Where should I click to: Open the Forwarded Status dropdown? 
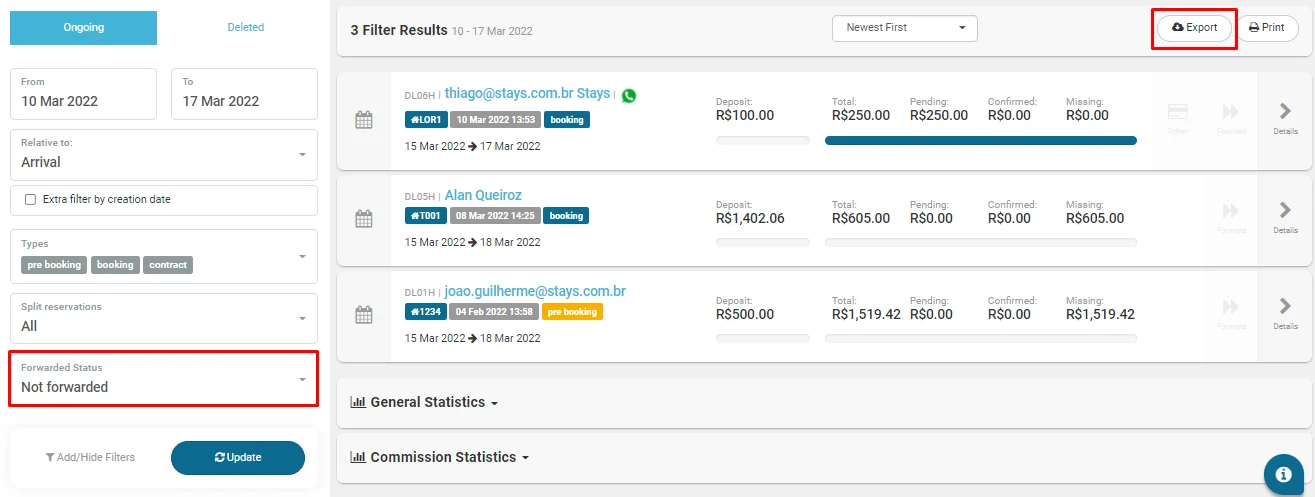tap(163, 379)
